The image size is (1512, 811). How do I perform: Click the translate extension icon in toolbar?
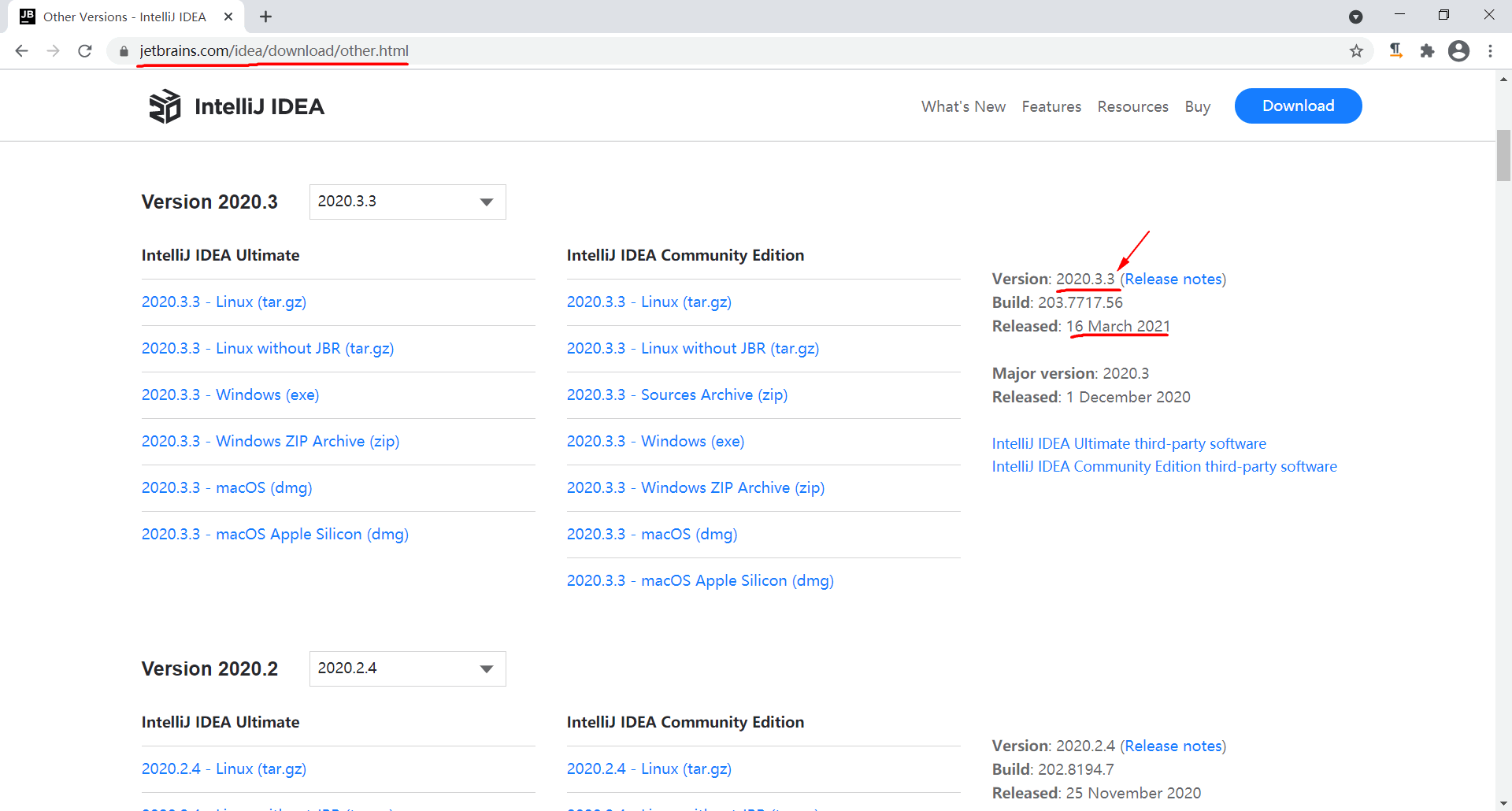tap(1395, 51)
